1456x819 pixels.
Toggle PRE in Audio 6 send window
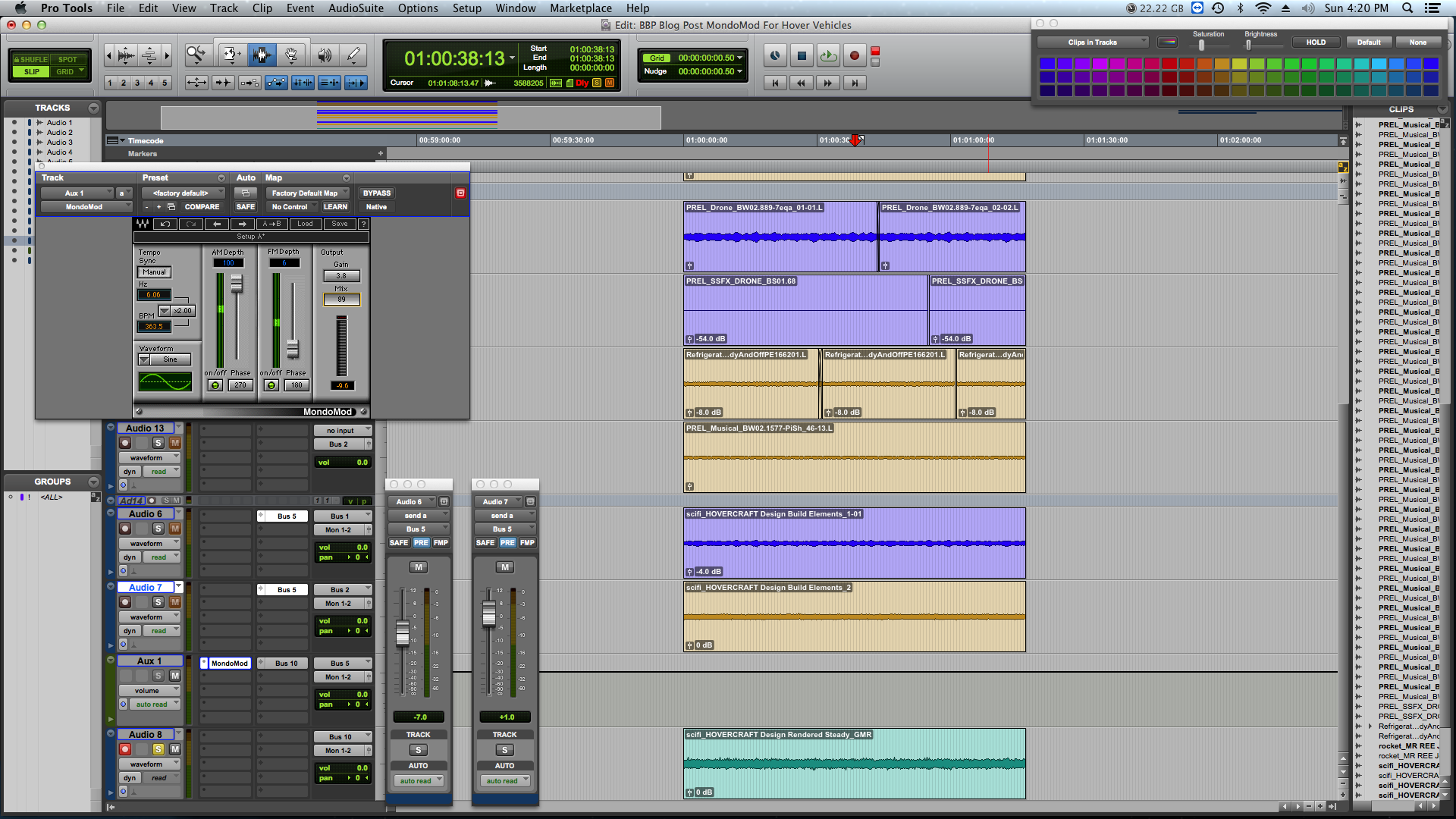(421, 543)
